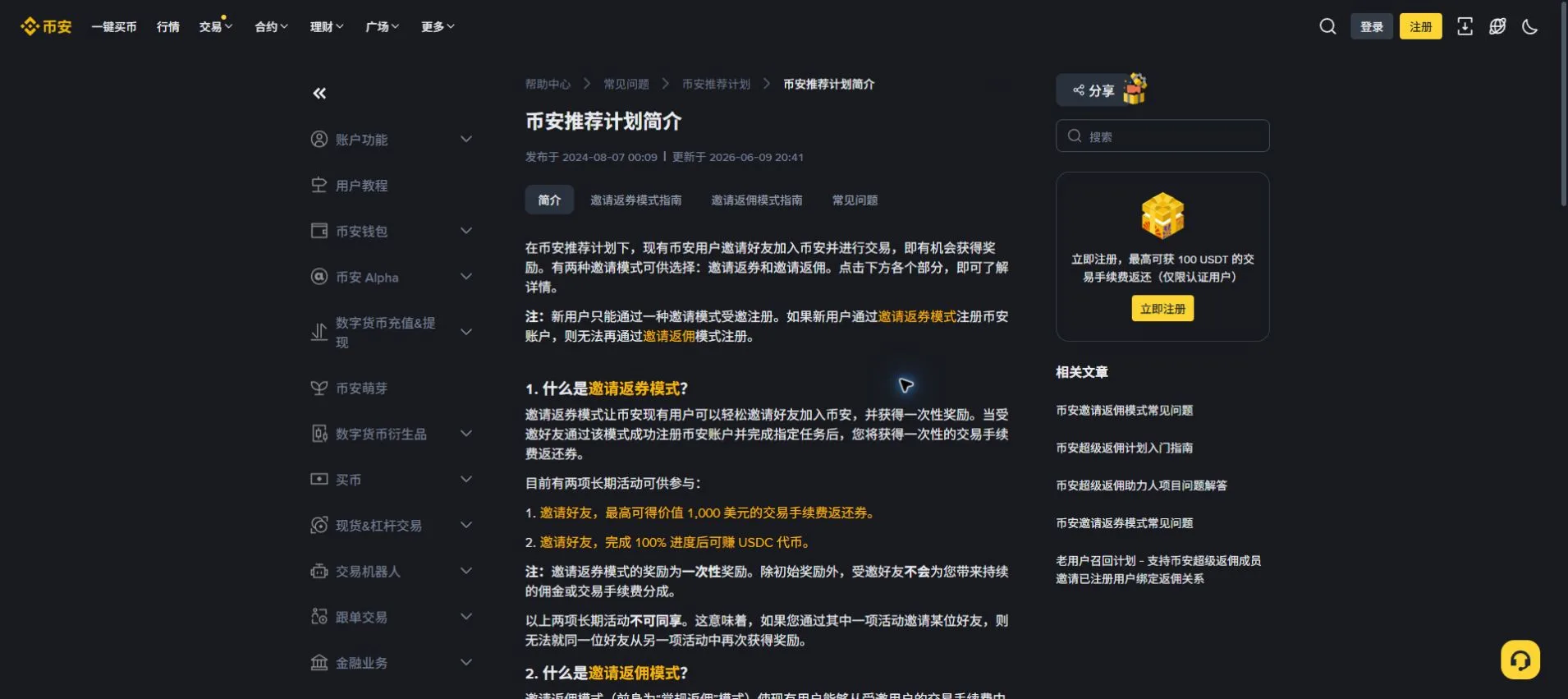Click the 账户功能 account icon
Viewport: 1568px width, 699px height.
coord(319,139)
